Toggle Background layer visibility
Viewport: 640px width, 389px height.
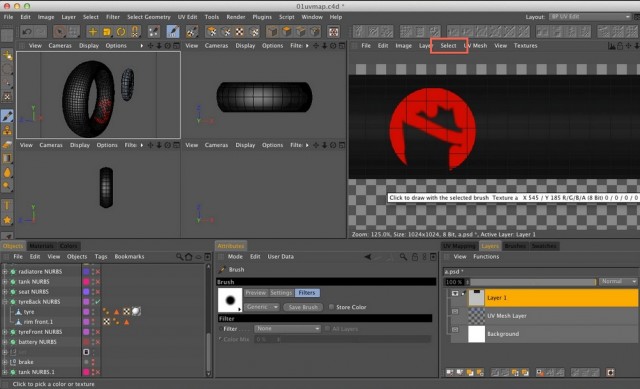coord(455,329)
